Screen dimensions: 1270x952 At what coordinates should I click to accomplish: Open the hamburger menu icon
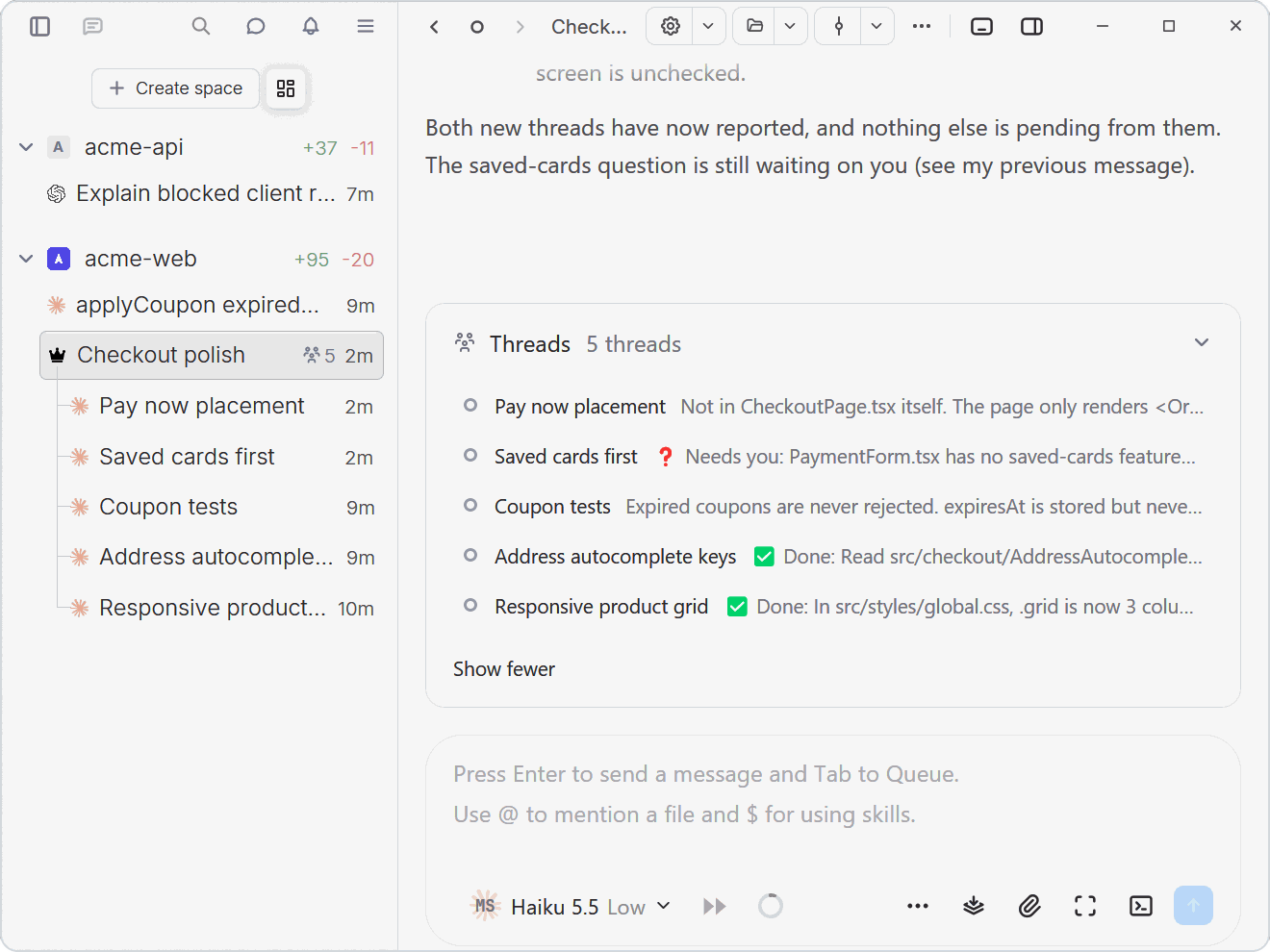(x=366, y=26)
